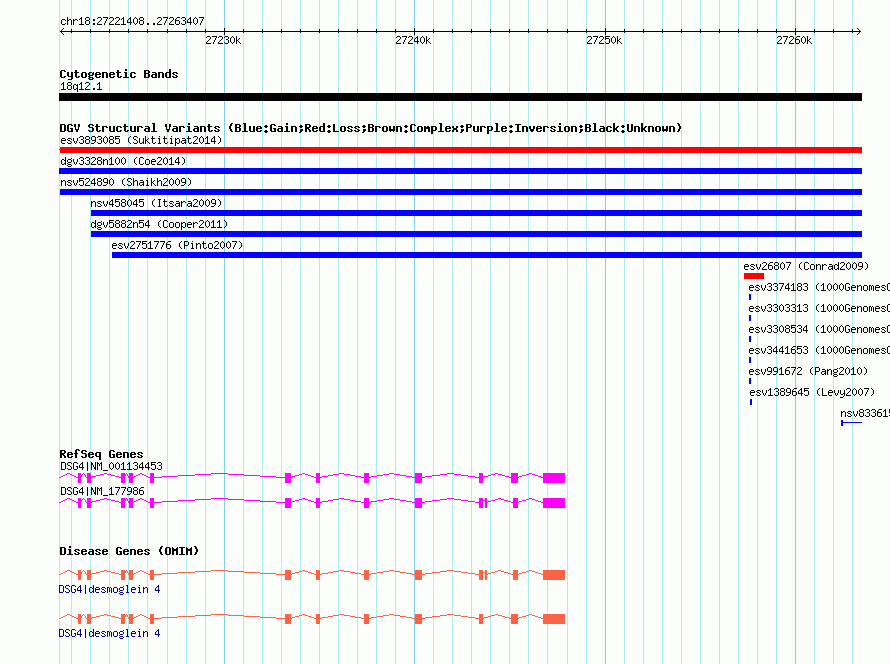Select the dgv5882n54 (Cooper2011) variant bar
This screenshot has height=664, width=890.
[476, 234]
